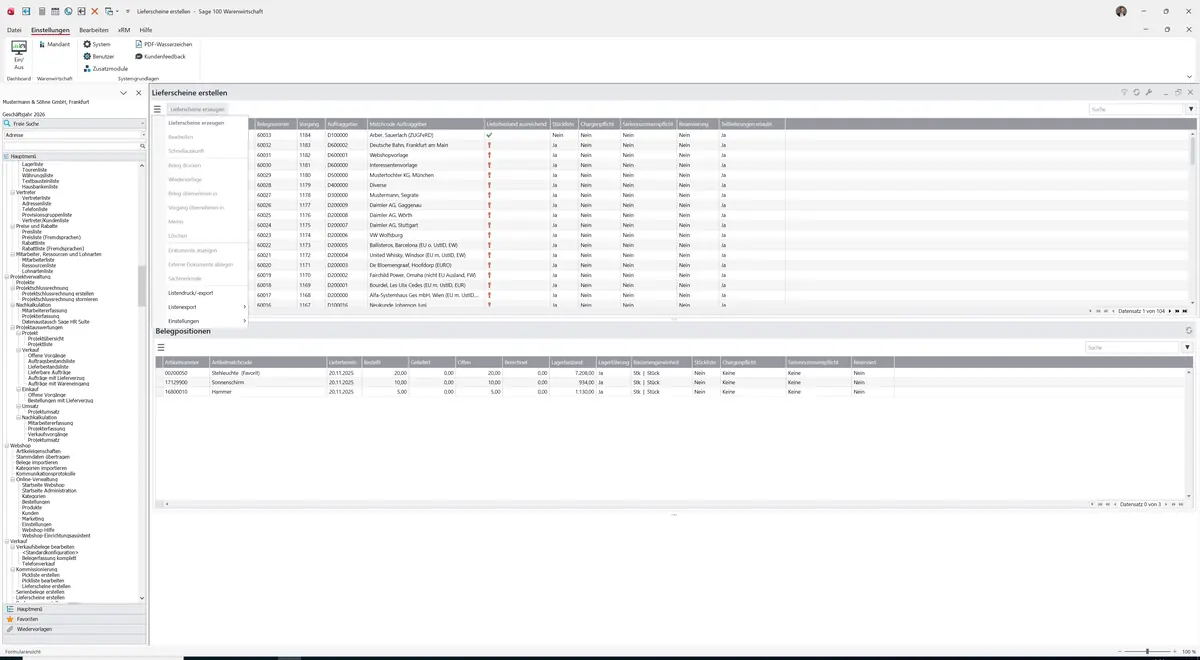Viewport: 1200px width, 660px height.
Task: Open PDF-Wasserzeichen settings
Action: click(x=164, y=45)
